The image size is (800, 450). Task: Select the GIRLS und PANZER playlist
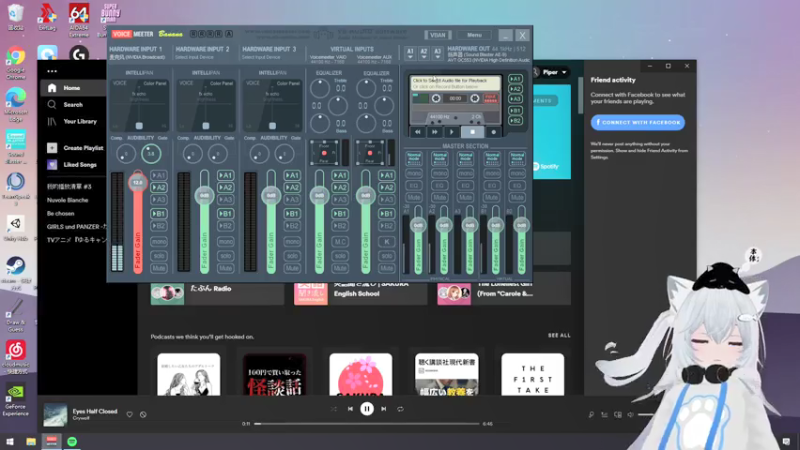coord(77,227)
